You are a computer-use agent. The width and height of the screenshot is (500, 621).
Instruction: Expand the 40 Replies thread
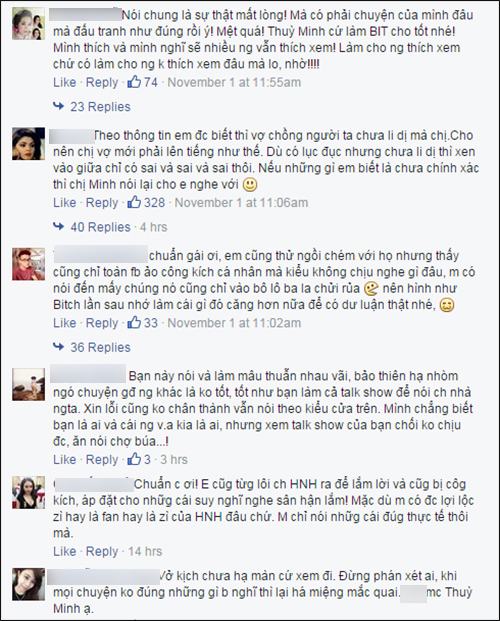pyautogui.click(x=100, y=227)
